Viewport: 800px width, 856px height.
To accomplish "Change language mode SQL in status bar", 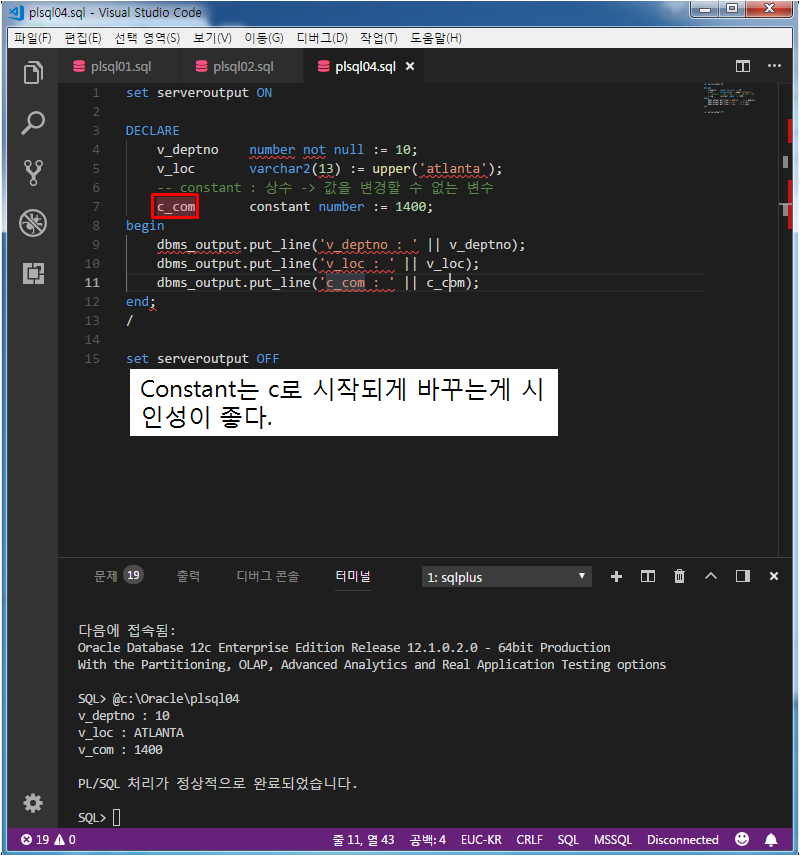I will click(x=568, y=840).
